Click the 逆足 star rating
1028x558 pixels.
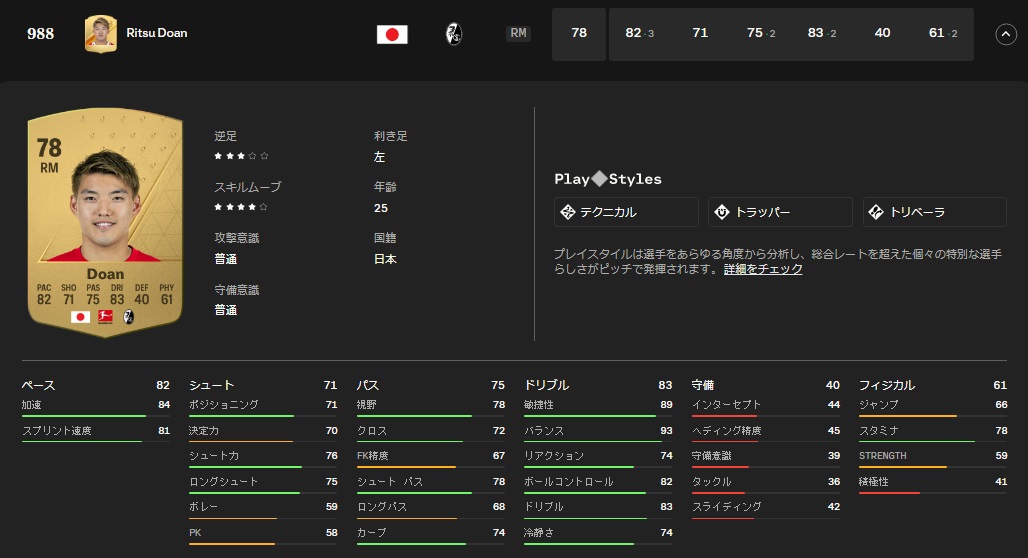[241, 156]
